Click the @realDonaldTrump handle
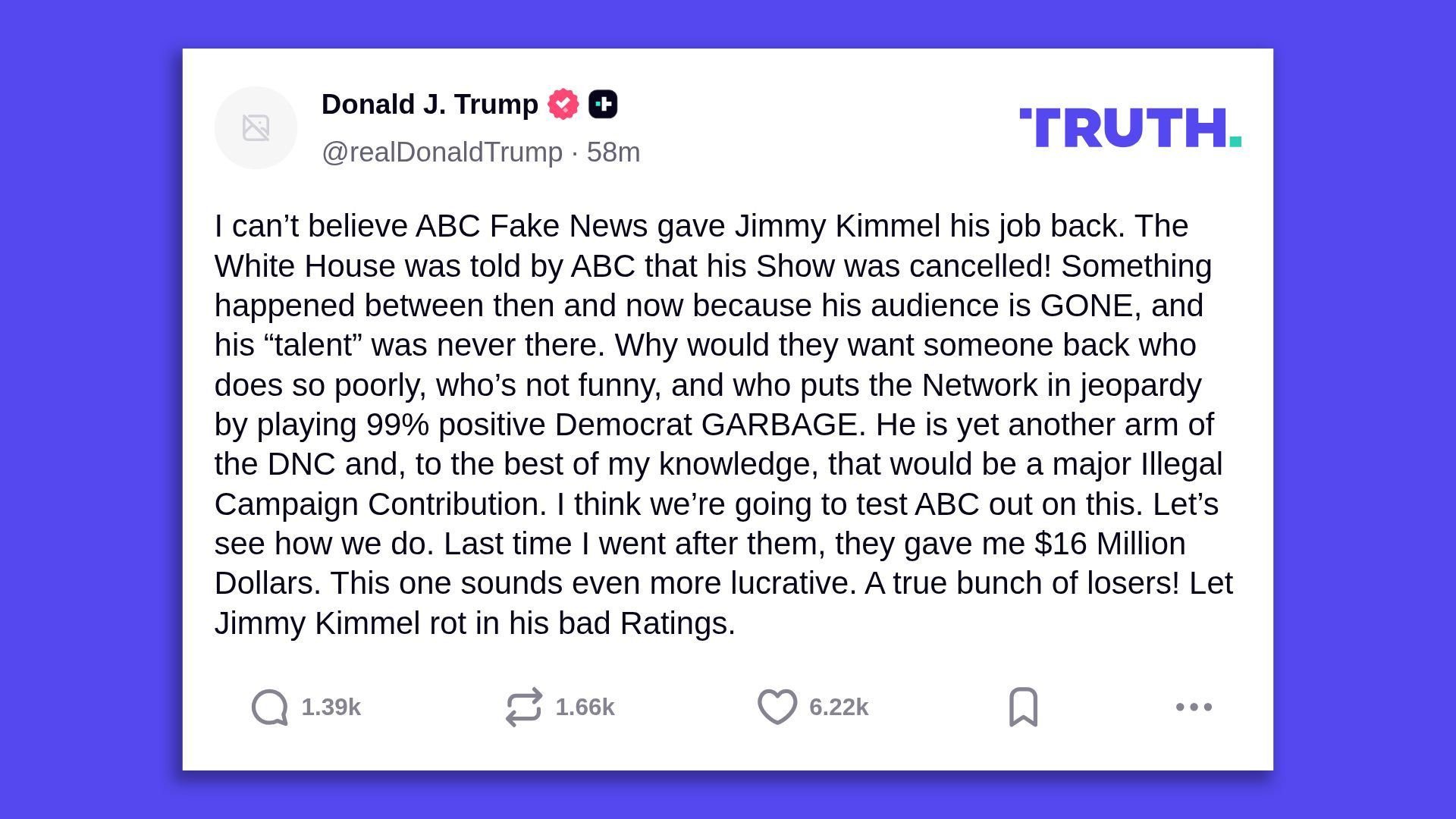This screenshot has height=819, width=1456. tap(442, 152)
